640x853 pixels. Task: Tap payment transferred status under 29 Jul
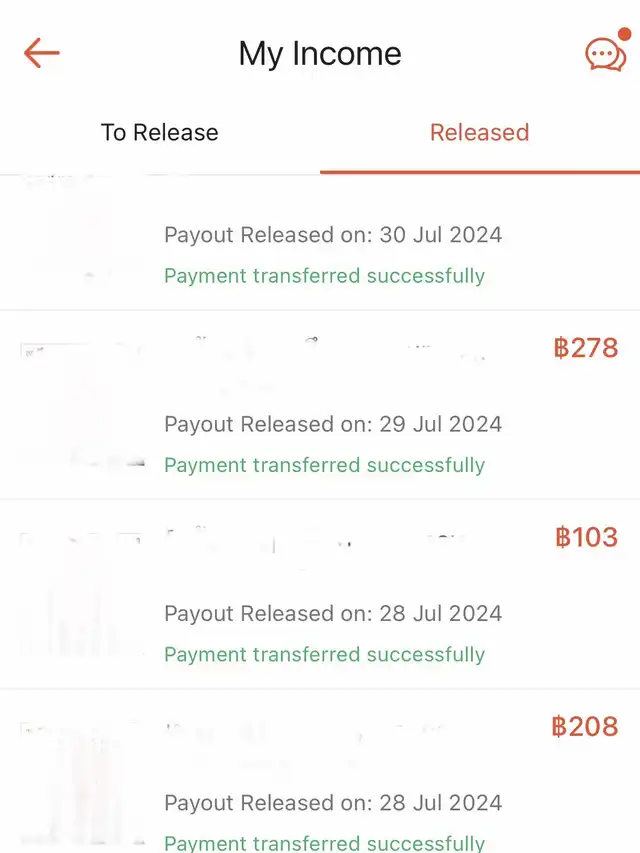click(x=324, y=465)
